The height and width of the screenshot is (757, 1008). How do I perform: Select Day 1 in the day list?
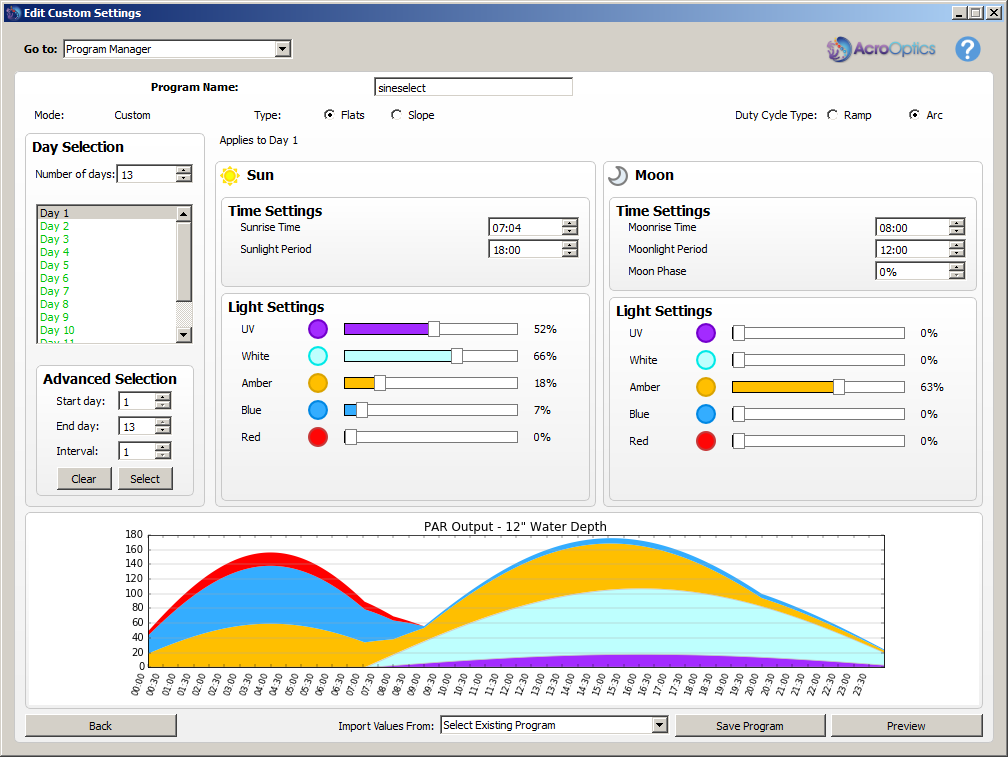click(x=107, y=213)
